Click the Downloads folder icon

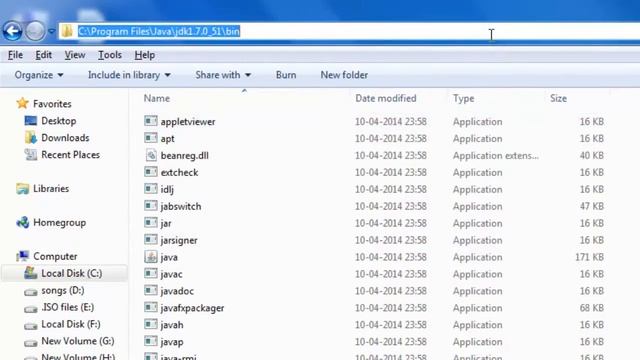click(x=31, y=138)
